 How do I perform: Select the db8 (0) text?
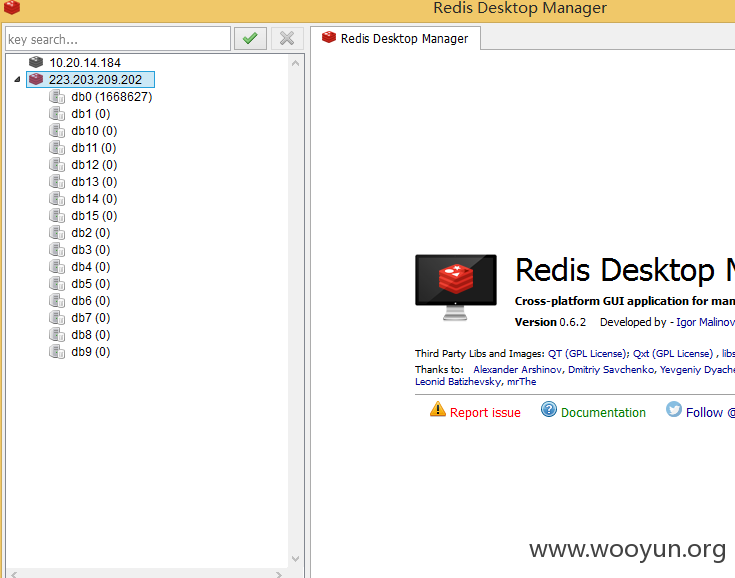[90, 335]
